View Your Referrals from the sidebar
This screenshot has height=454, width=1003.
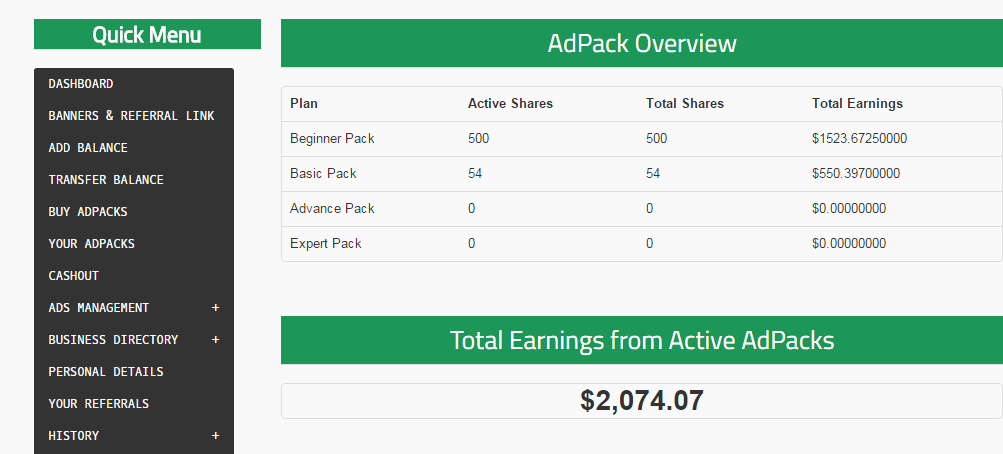tap(99, 404)
